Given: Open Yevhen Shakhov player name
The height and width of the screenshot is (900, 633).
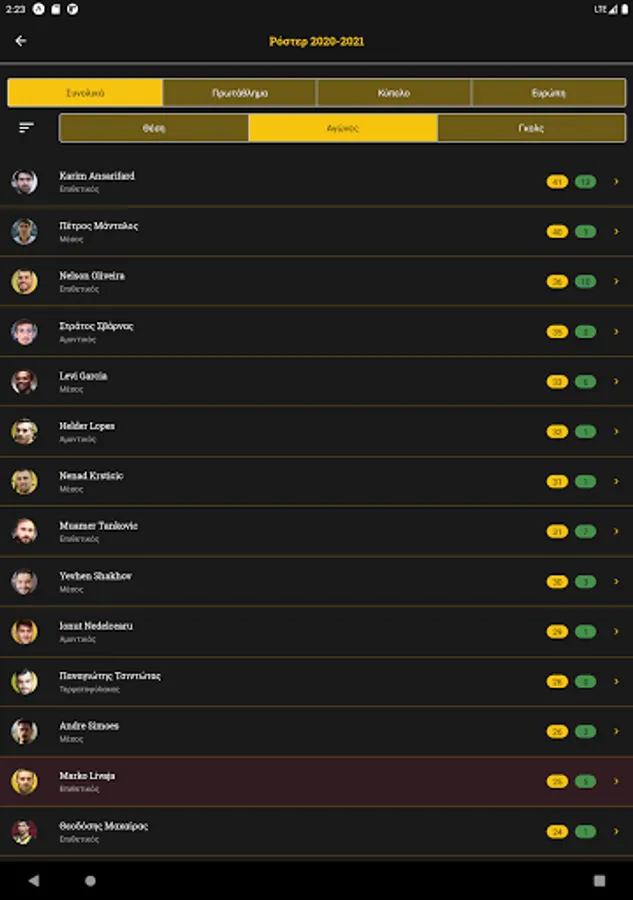Looking at the screenshot, I should (x=96, y=576).
